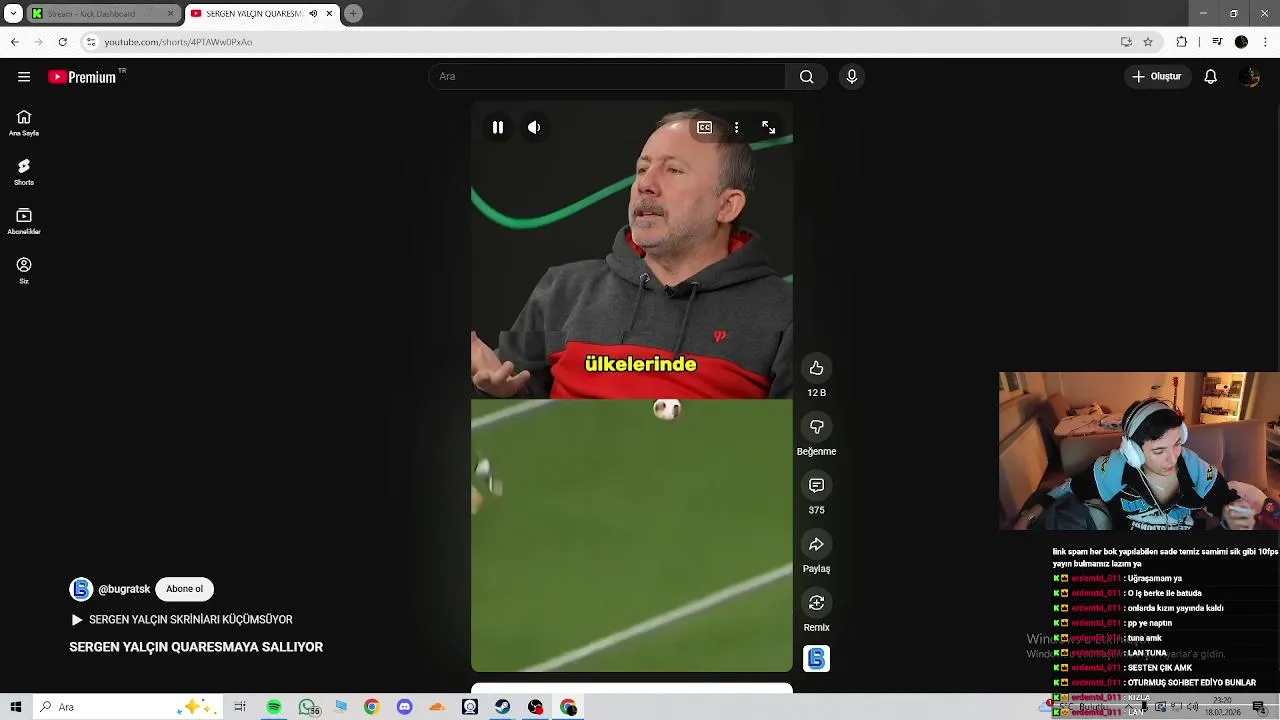Reload the YouTube page
1280x720 pixels.
pyautogui.click(x=62, y=42)
